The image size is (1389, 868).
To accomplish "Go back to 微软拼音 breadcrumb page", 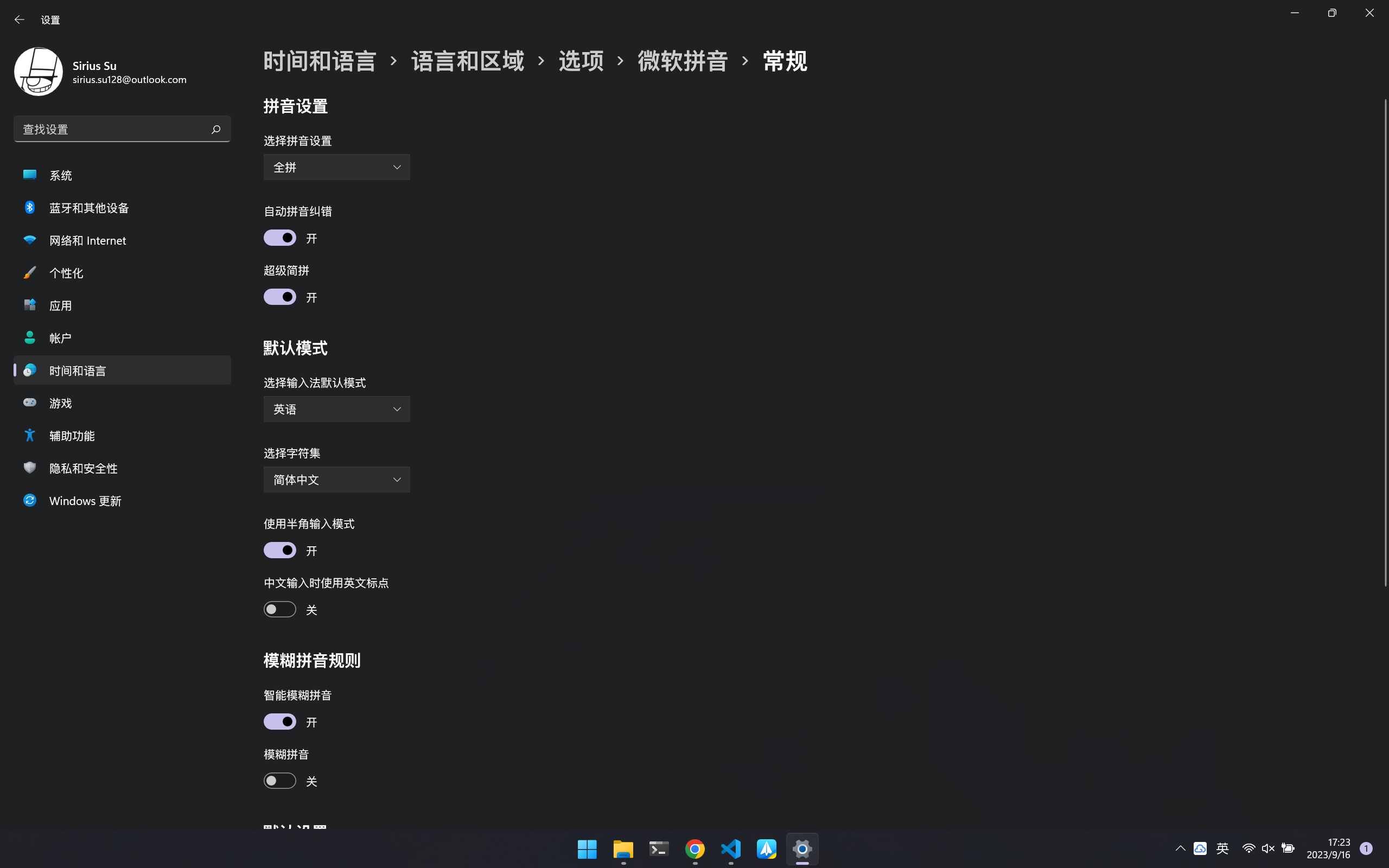I will (x=682, y=60).
